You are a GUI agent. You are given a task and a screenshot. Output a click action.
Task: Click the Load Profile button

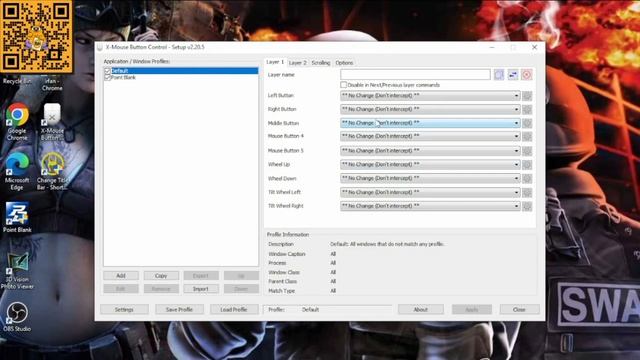234,309
